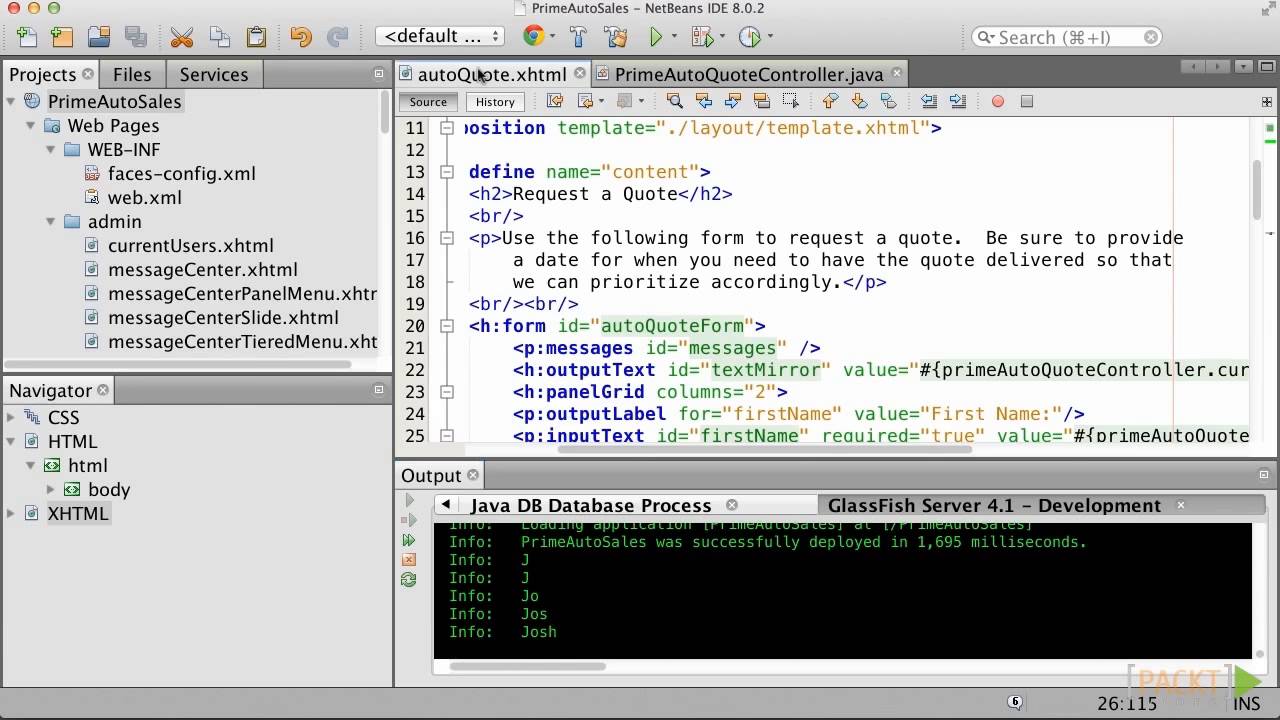Open faces-config.xml in project tree
The image size is (1280, 720).
pos(181,173)
